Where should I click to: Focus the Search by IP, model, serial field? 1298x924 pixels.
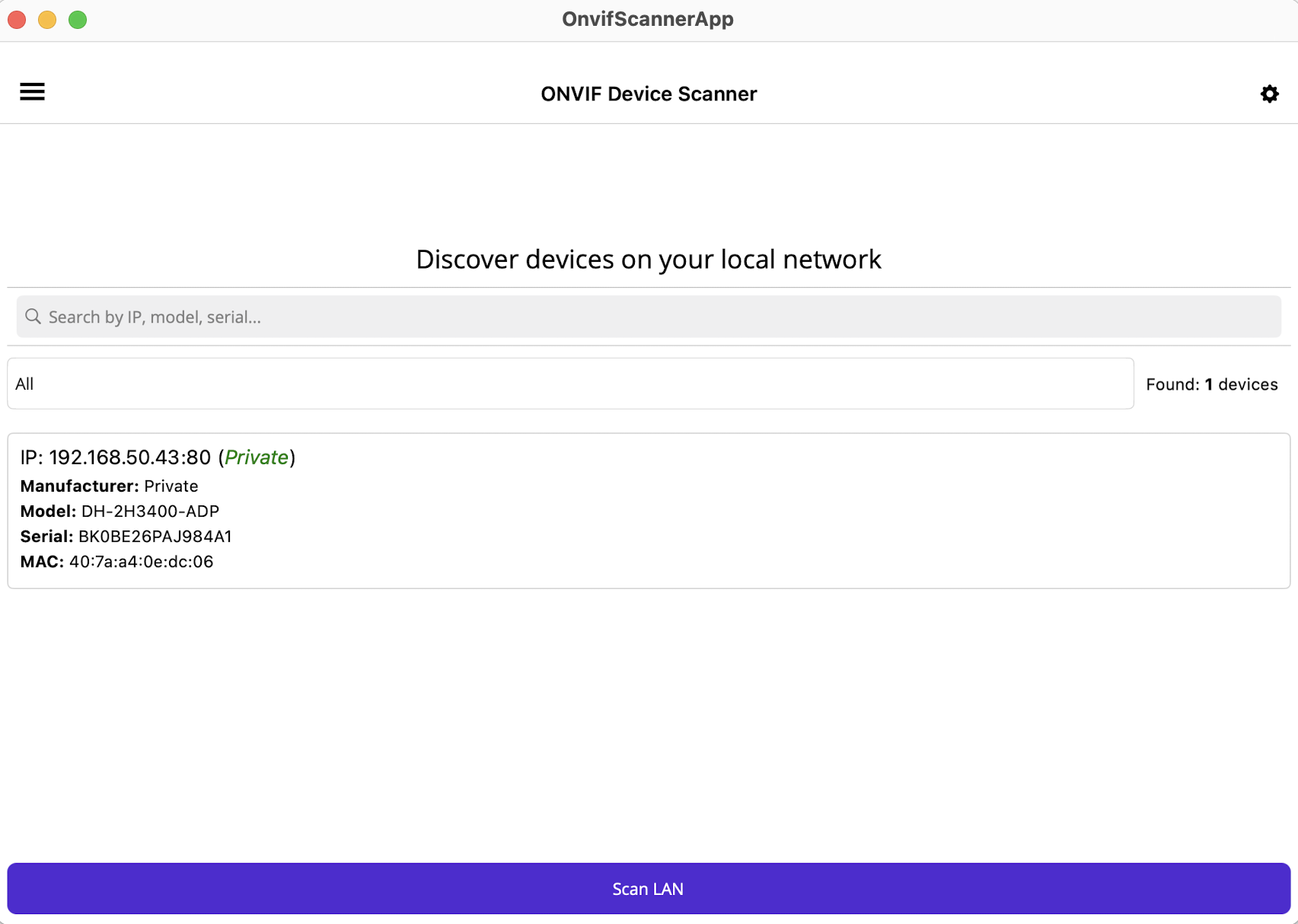(x=649, y=317)
